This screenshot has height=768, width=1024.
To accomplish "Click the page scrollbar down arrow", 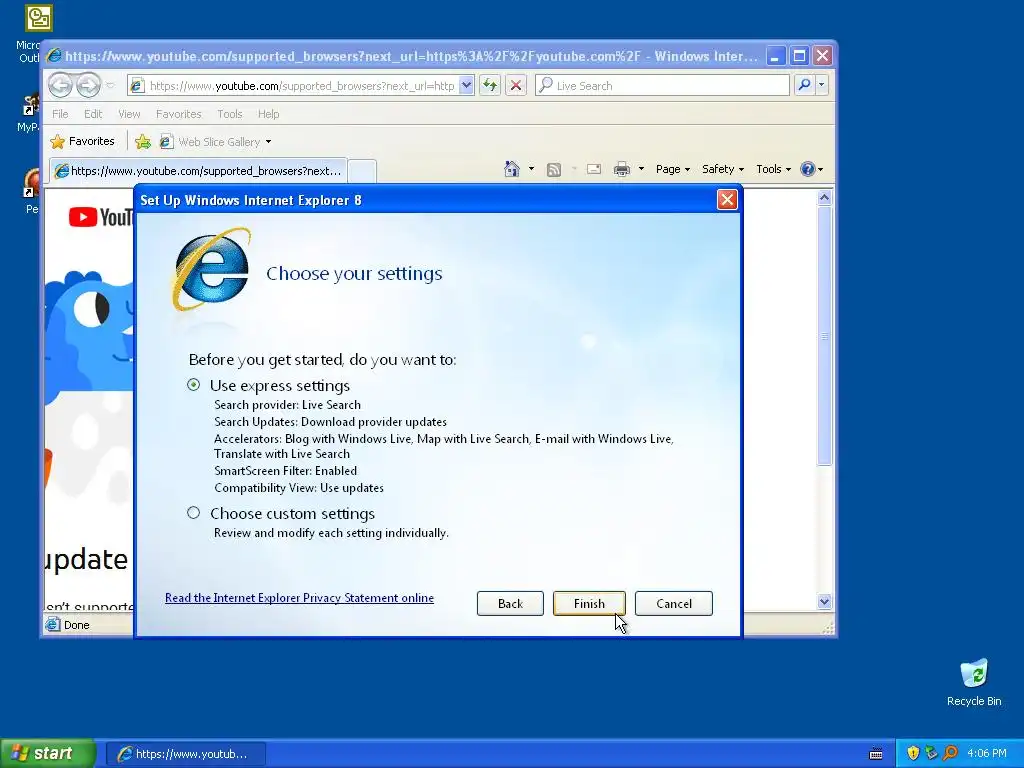I will coord(824,601).
